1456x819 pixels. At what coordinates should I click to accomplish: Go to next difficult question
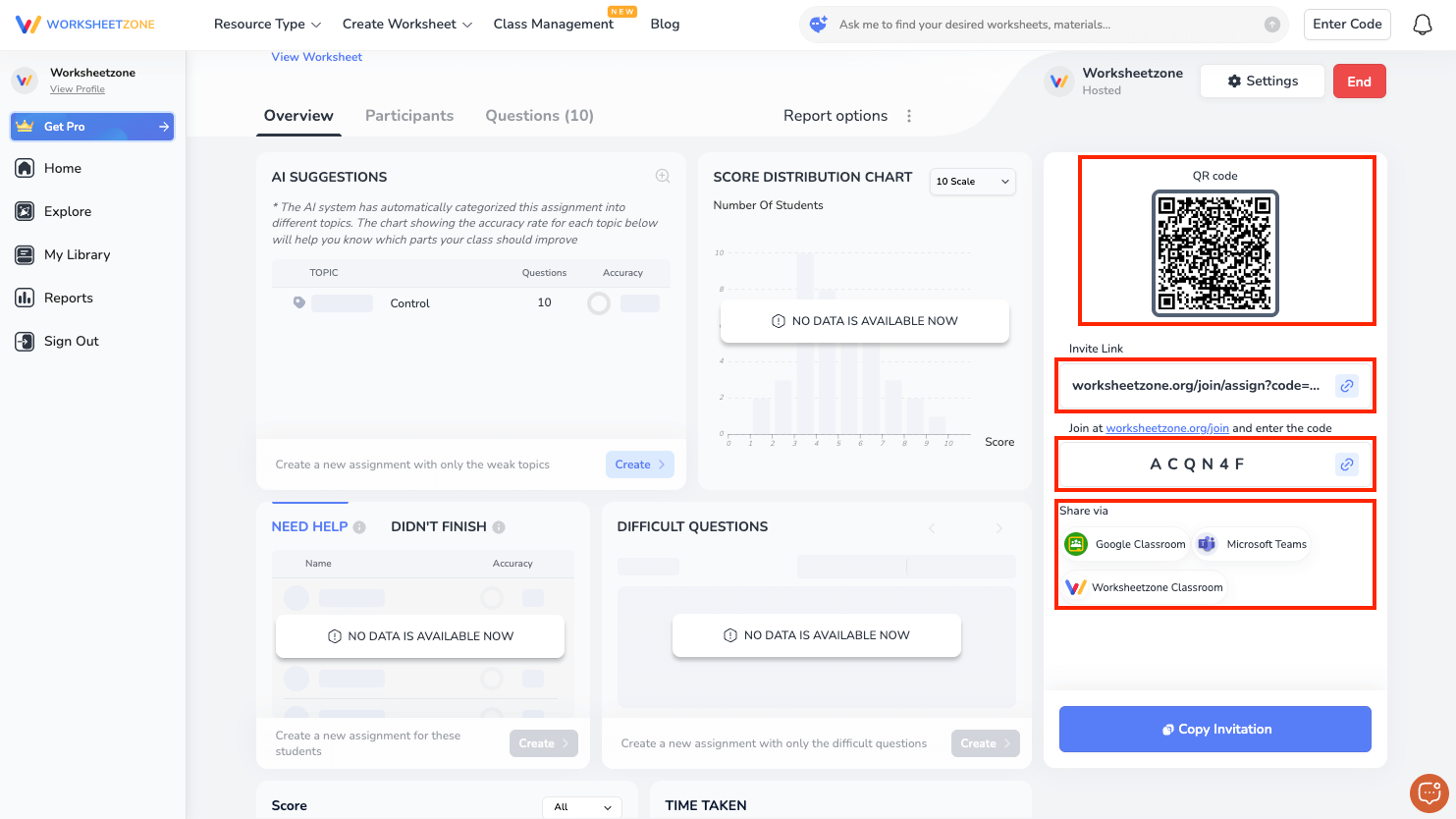[999, 528]
